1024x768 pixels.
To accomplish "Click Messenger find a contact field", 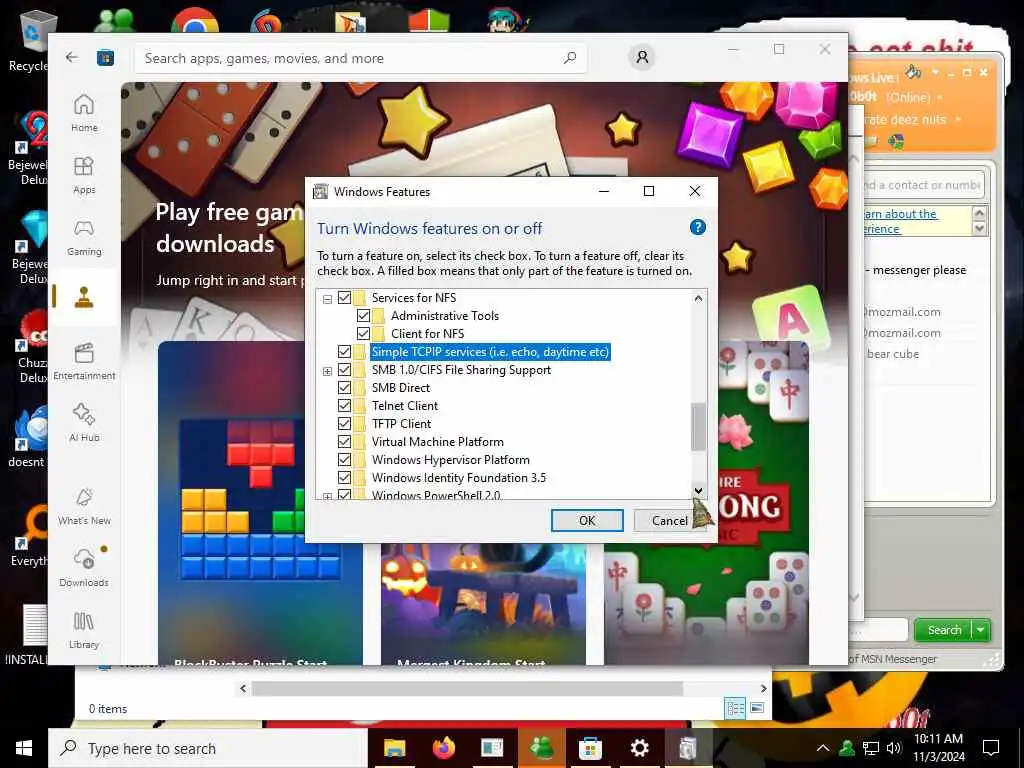I will pyautogui.click(x=923, y=185).
